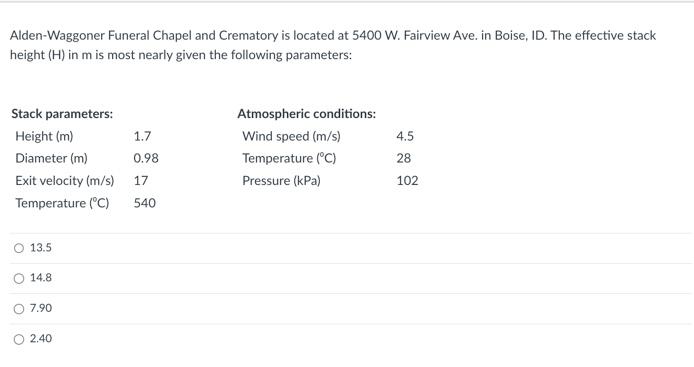
Task: Click the pressure value 102
Action: pos(407,181)
